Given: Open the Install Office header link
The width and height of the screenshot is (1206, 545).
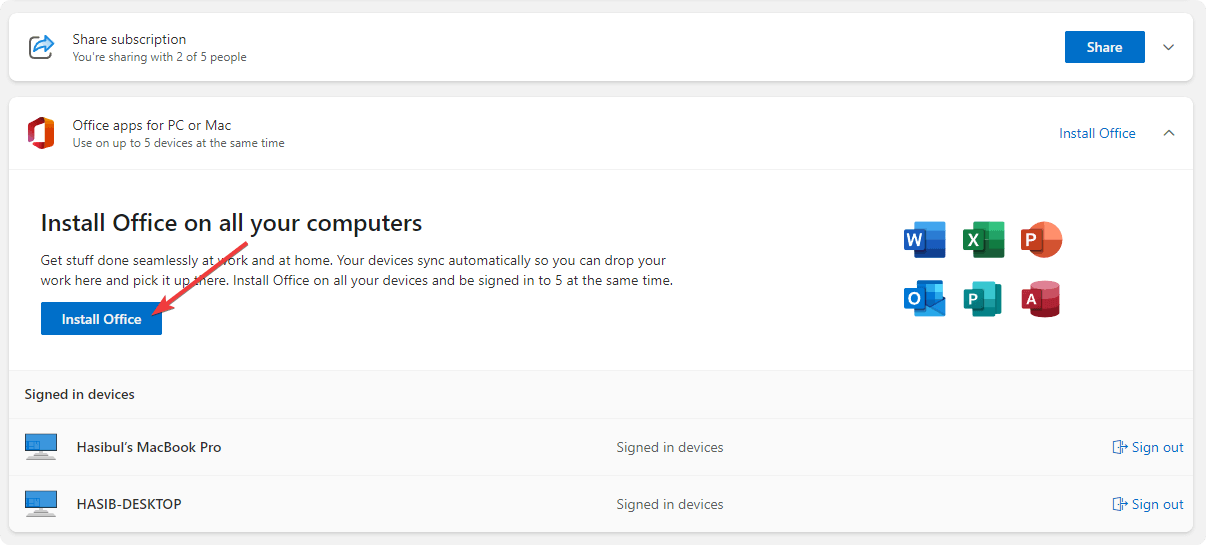Looking at the screenshot, I should [1097, 133].
